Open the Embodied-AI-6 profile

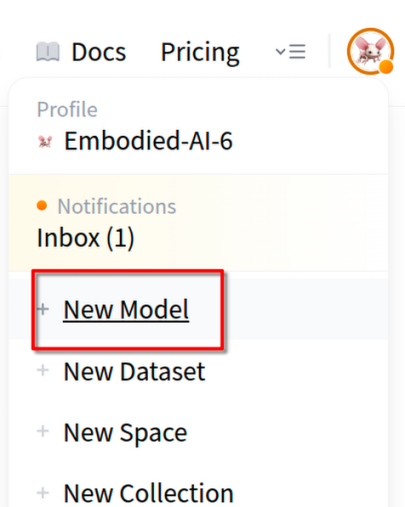148,141
